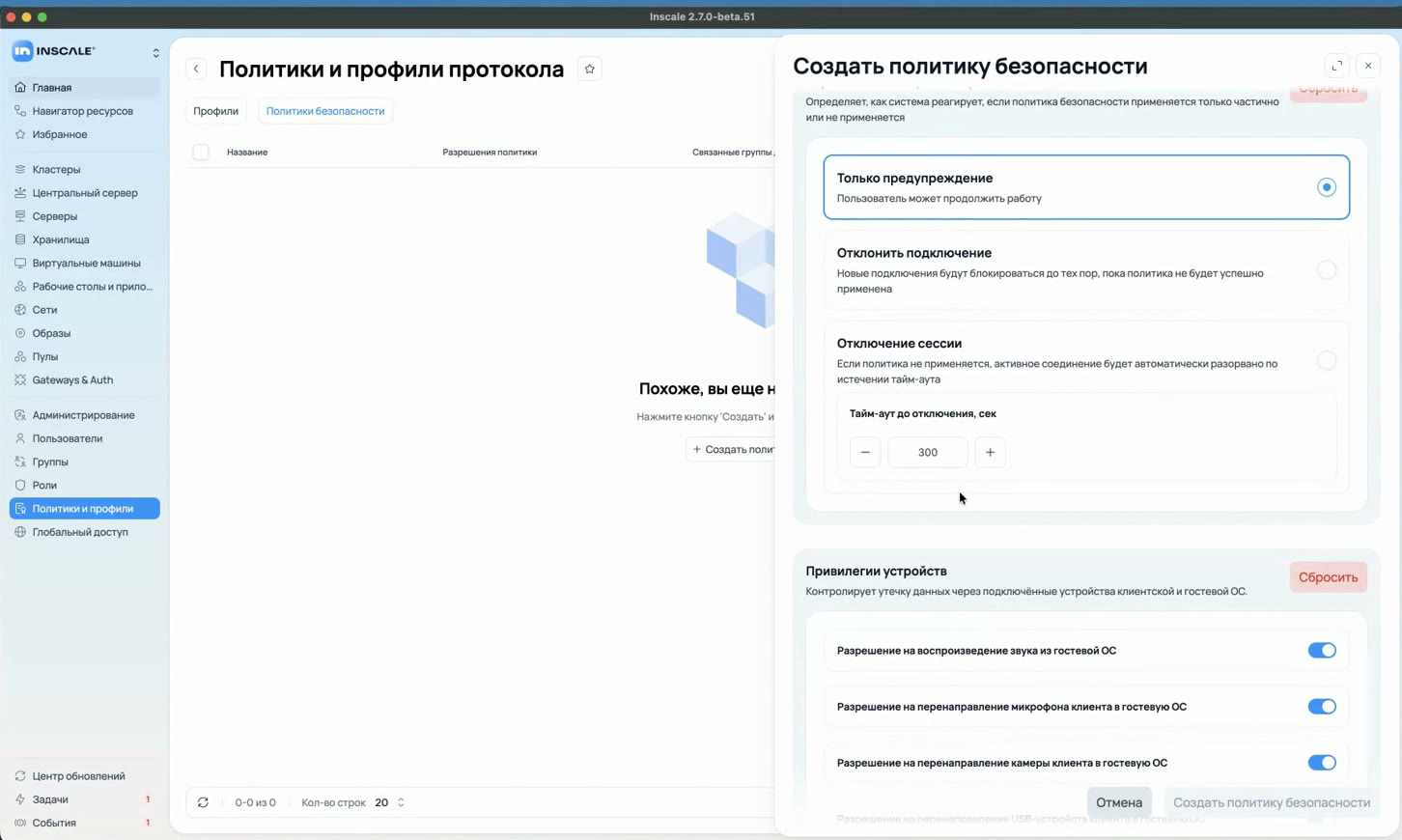
Task: Click Создать политику безопасности submit button
Action: tap(1272, 802)
